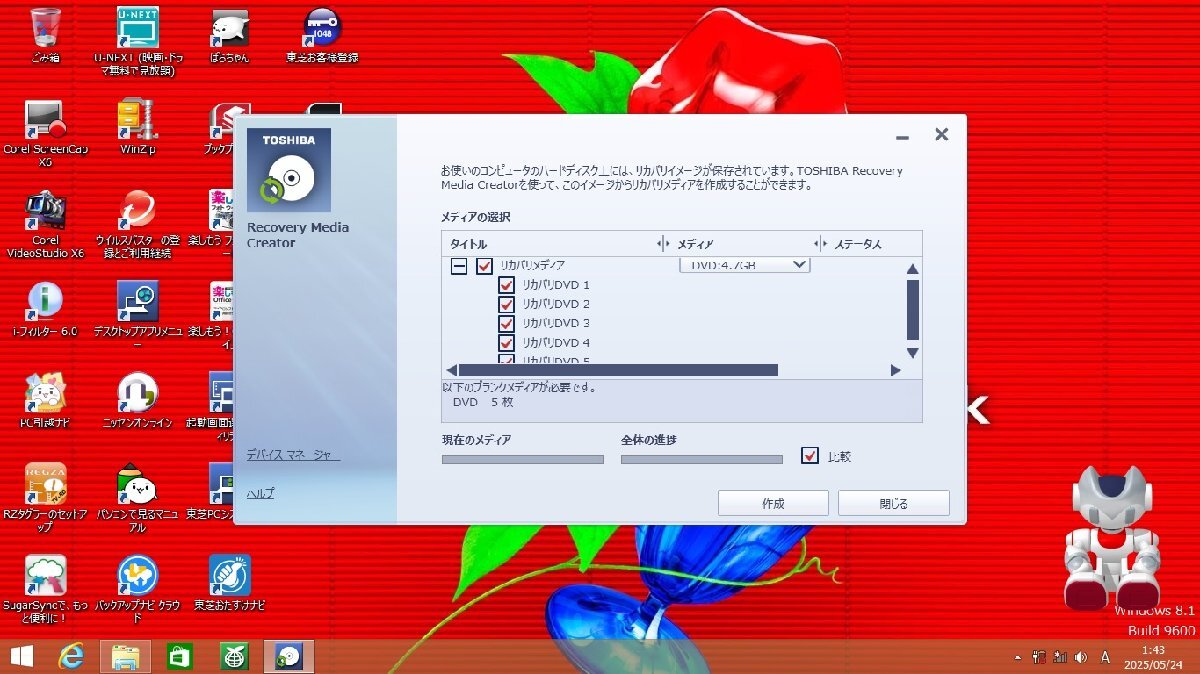Open the ニッポンオンライン headset shortcut
Viewport: 1200px width, 674px height.
tap(137, 400)
